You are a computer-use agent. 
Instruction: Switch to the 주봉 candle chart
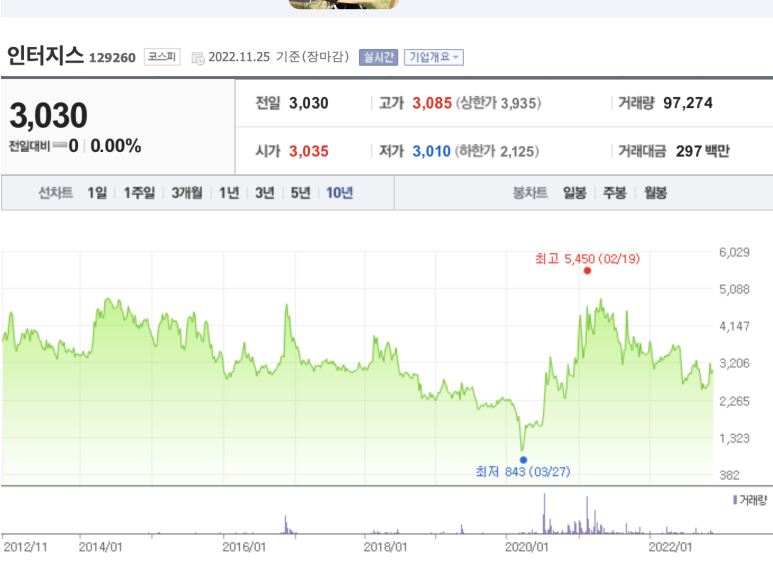[615, 193]
